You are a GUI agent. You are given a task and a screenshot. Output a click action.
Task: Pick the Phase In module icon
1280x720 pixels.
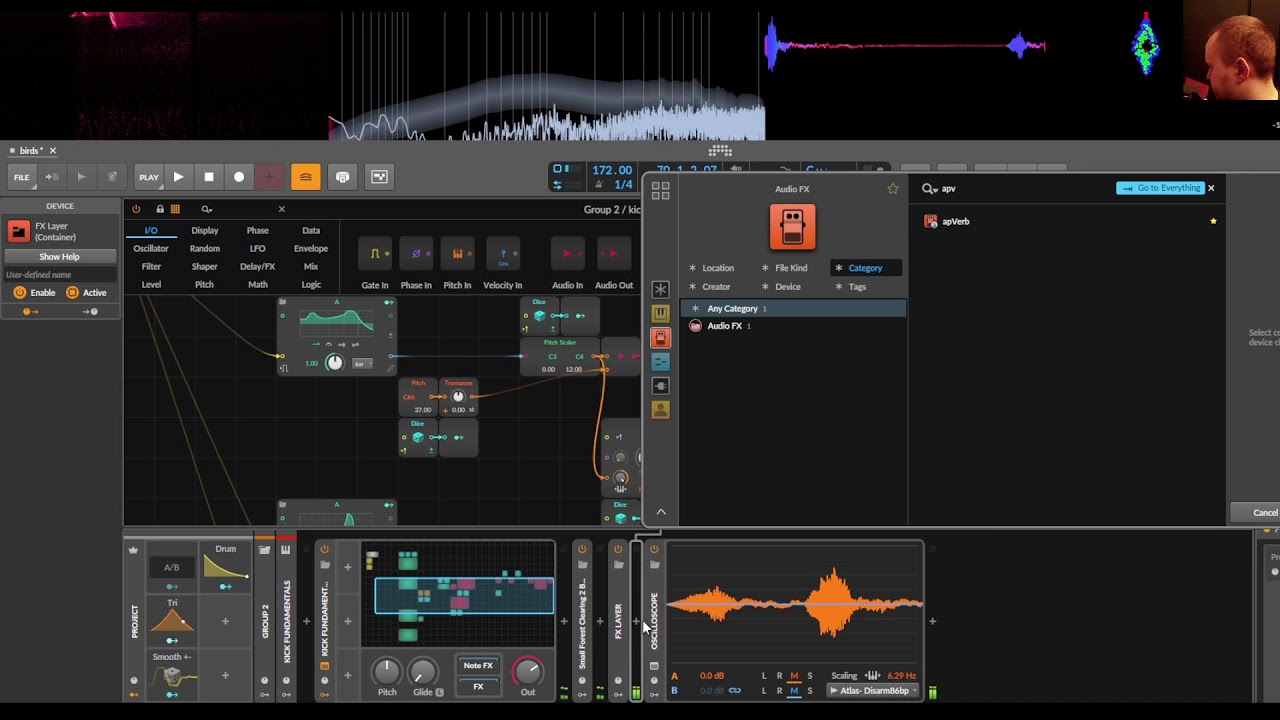coord(416,254)
